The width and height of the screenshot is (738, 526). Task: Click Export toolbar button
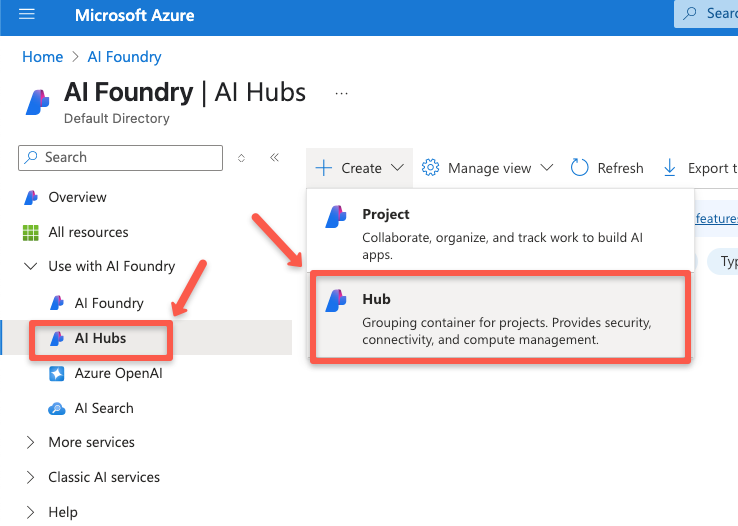tap(700, 168)
